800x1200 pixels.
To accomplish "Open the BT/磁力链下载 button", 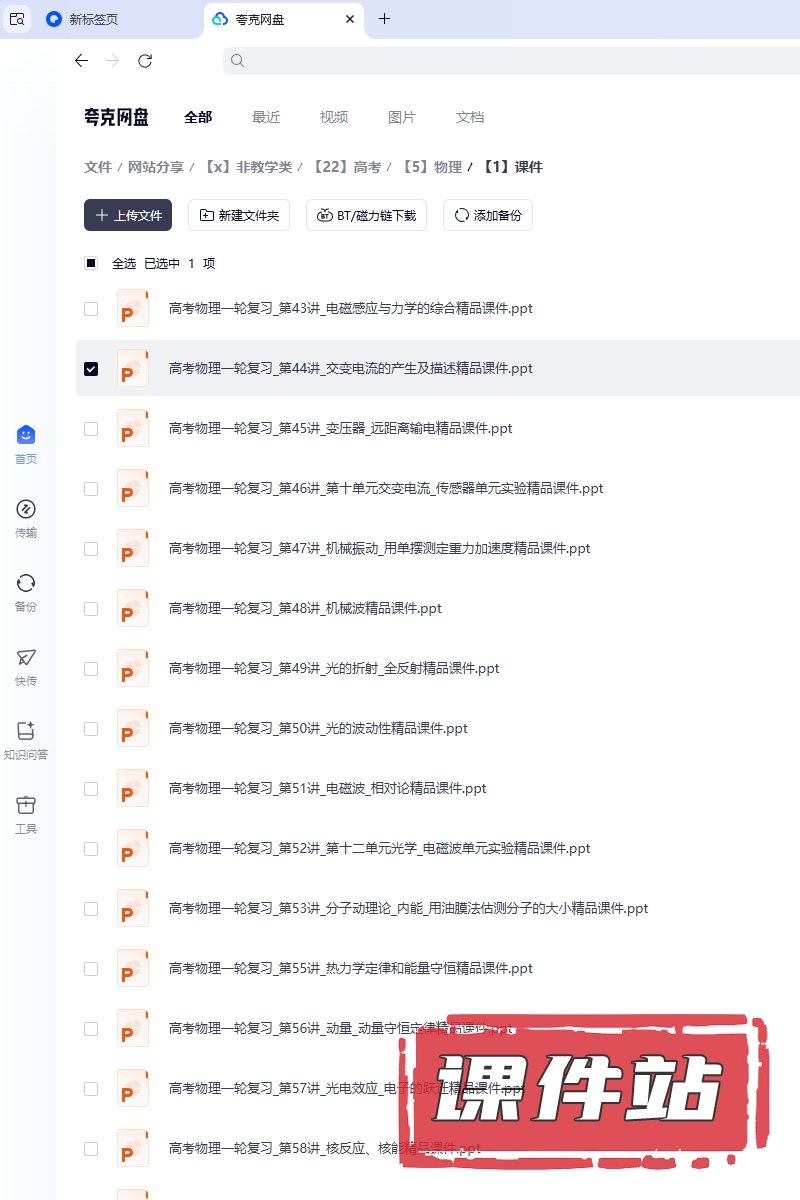I will pos(366,215).
